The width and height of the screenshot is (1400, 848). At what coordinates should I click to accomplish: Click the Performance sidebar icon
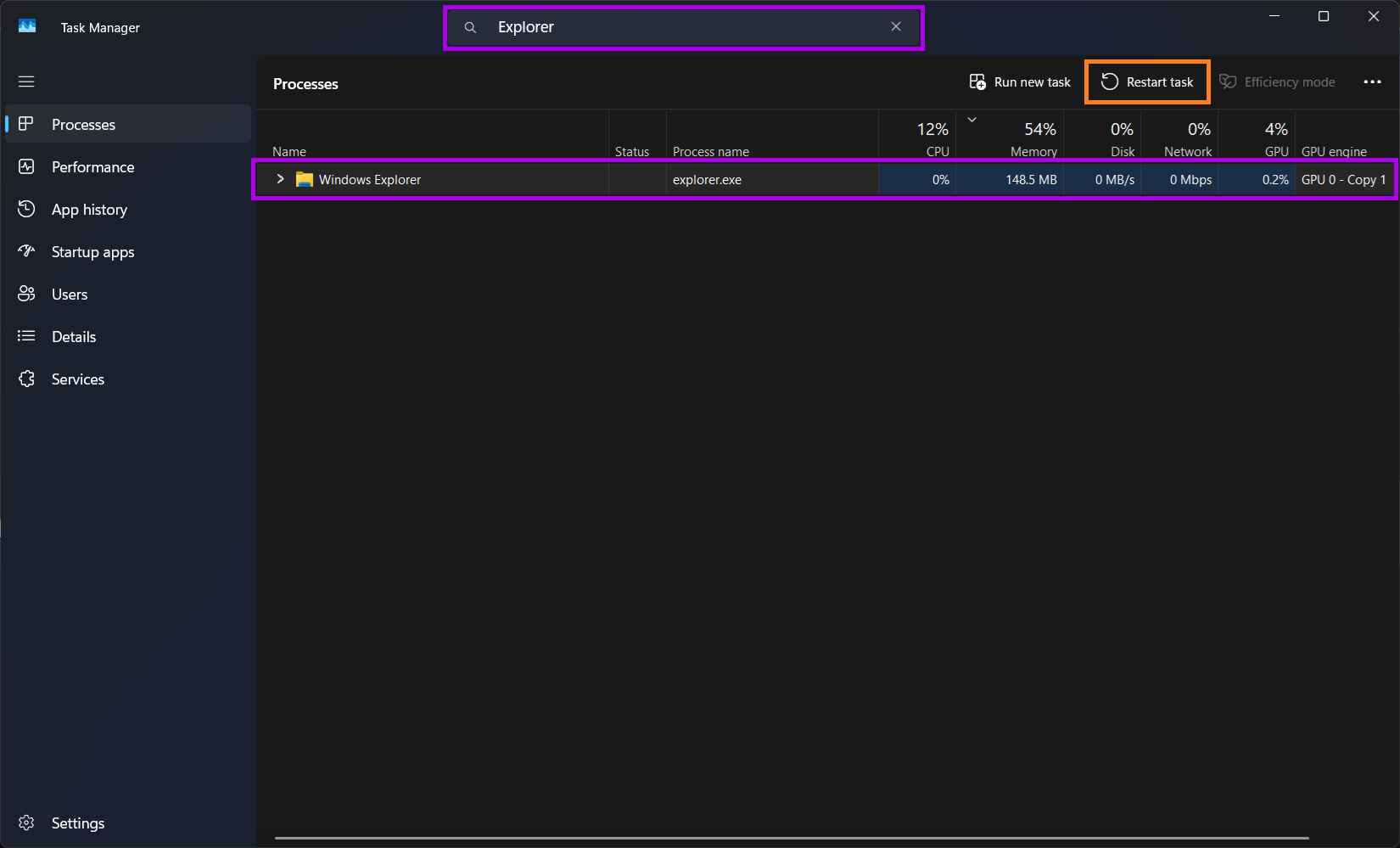[x=26, y=166]
